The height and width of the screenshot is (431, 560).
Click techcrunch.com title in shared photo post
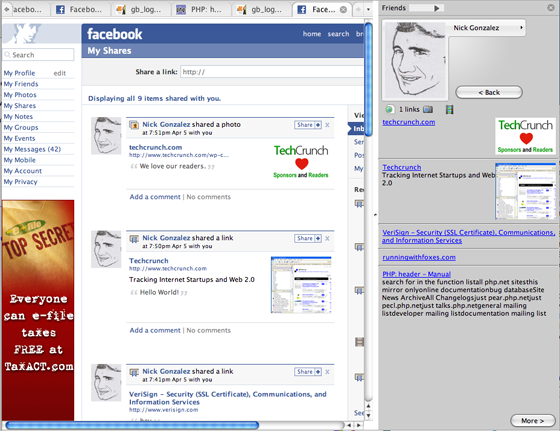coord(155,147)
